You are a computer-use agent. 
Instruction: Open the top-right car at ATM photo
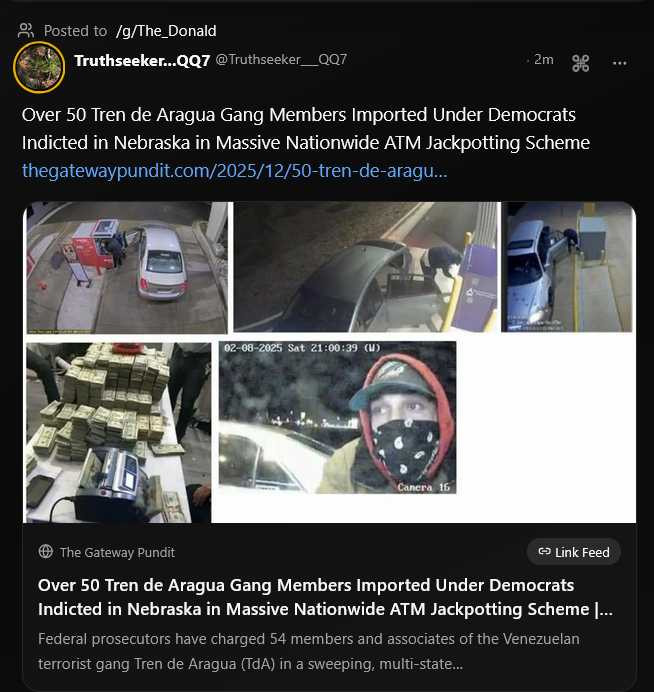tap(567, 268)
